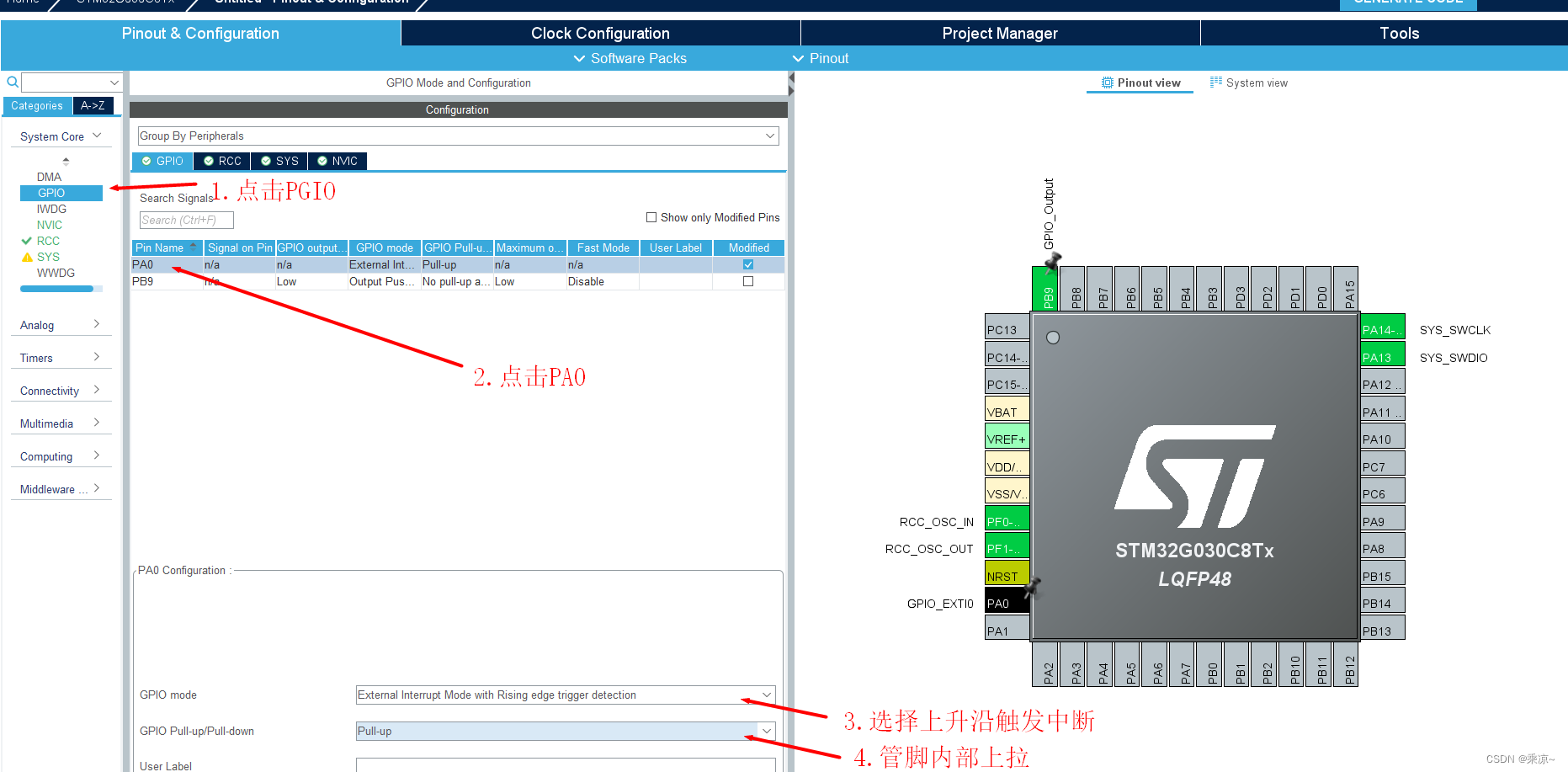Switch to the Clock Configuration tab
The width and height of the screenshot is (1568, 772).
pyautogui.click(x=600, y=33)
